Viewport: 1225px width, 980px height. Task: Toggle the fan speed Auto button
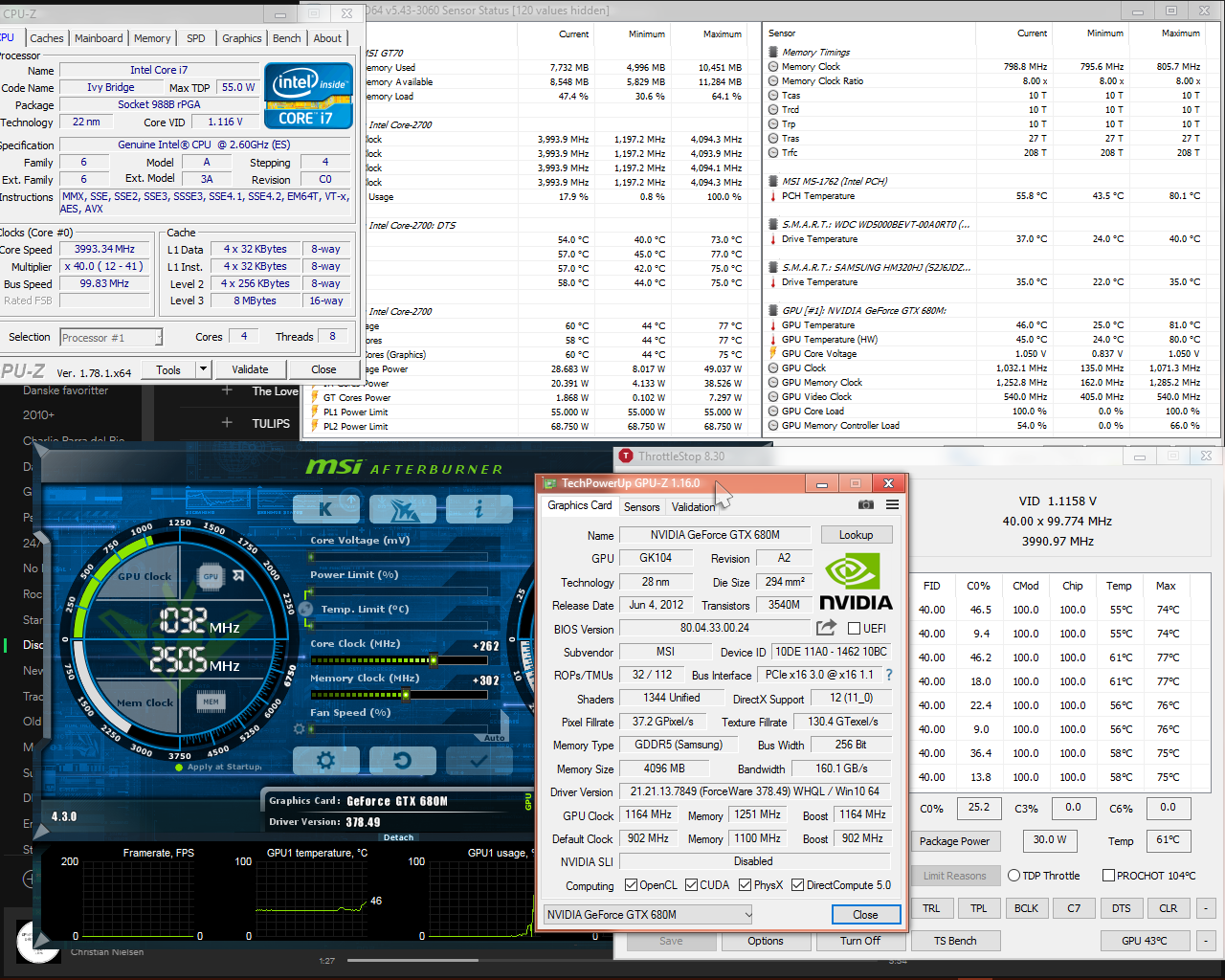point(494,738)
